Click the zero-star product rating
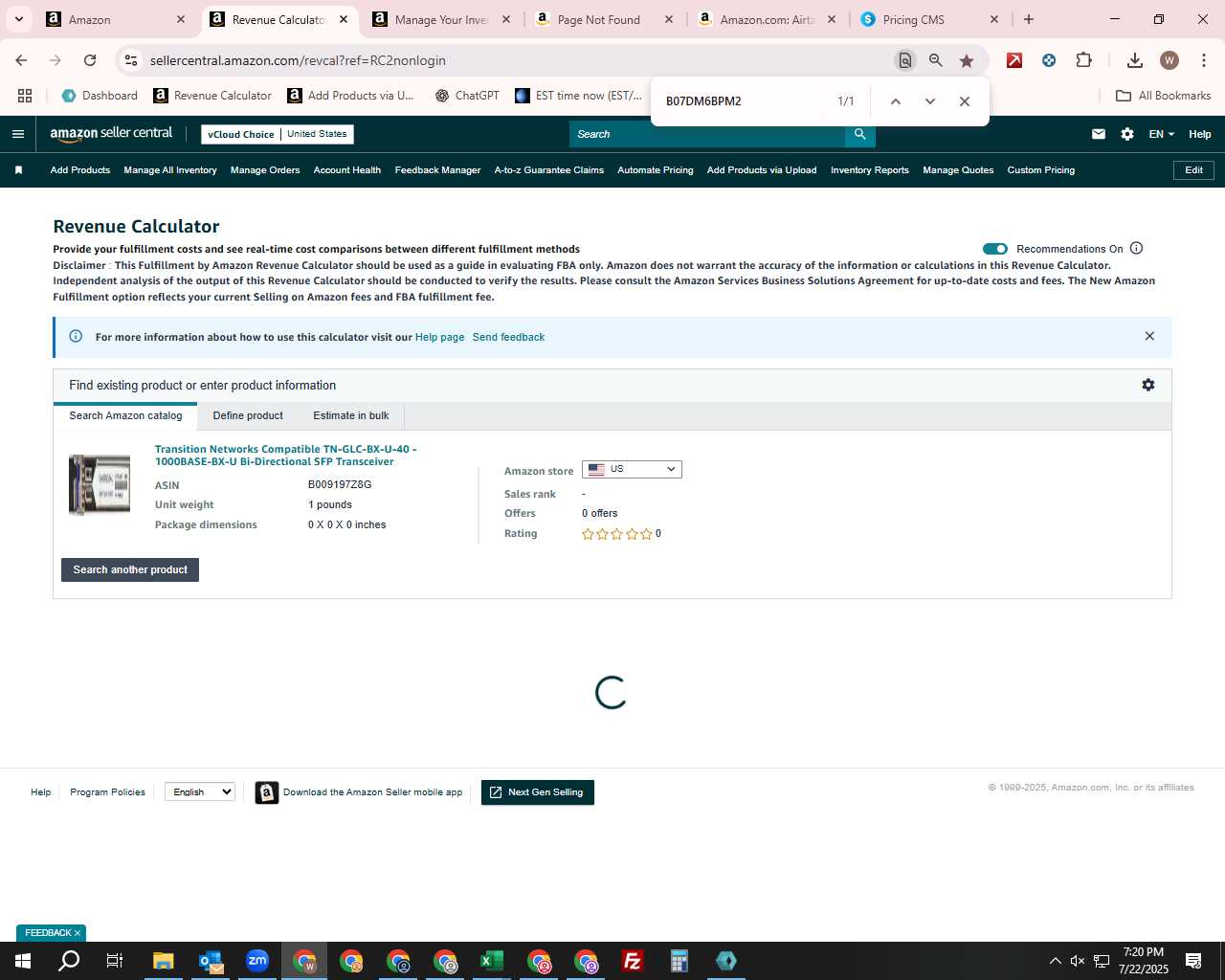 coord(617,534)
